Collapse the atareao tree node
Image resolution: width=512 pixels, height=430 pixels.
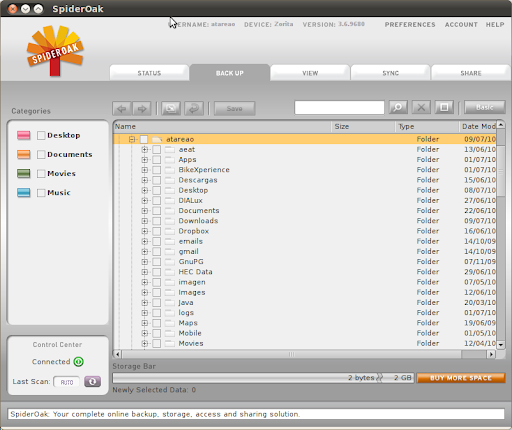click(x=132, y=139)
